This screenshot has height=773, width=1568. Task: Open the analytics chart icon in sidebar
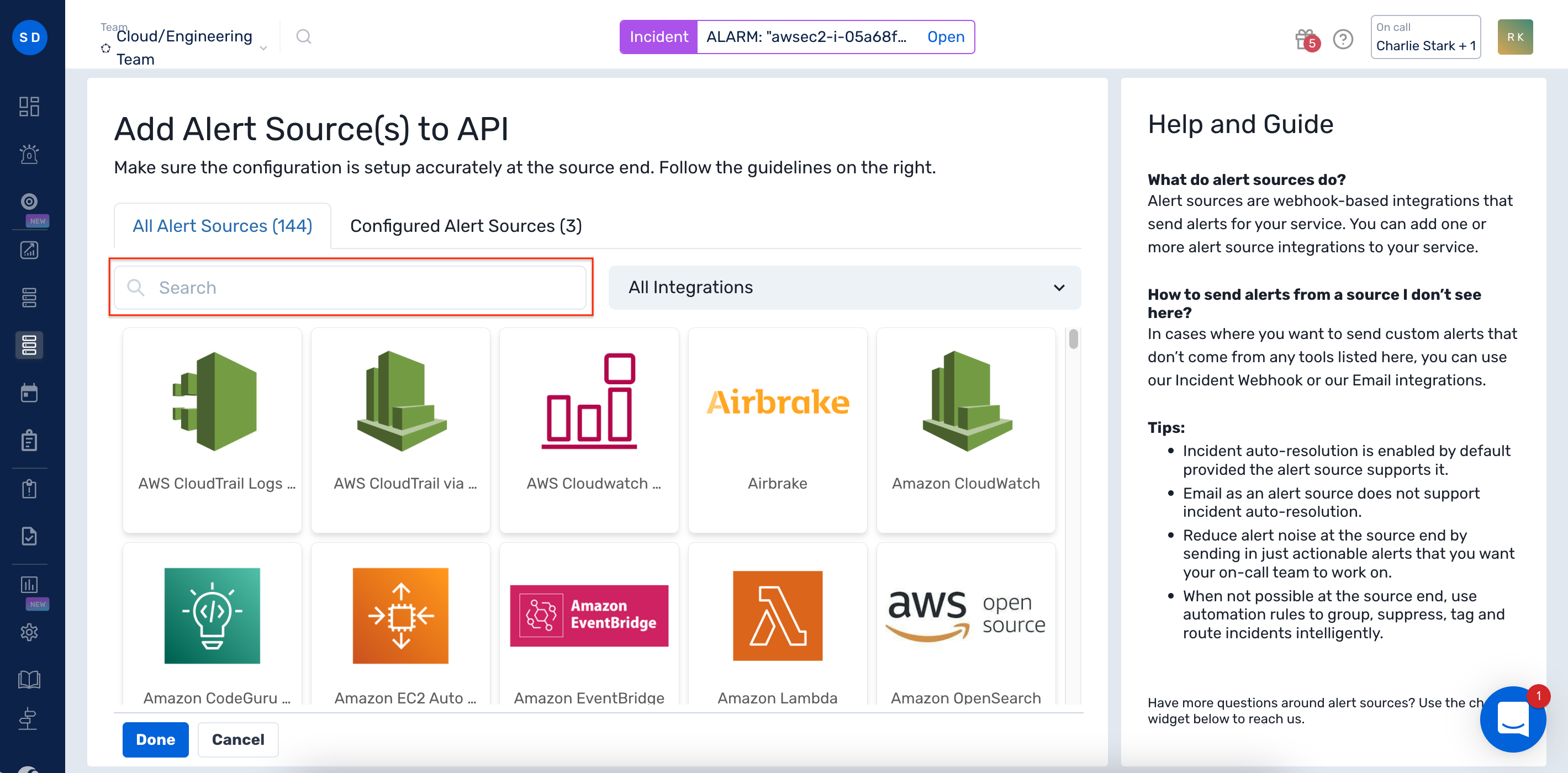[29, 250]
